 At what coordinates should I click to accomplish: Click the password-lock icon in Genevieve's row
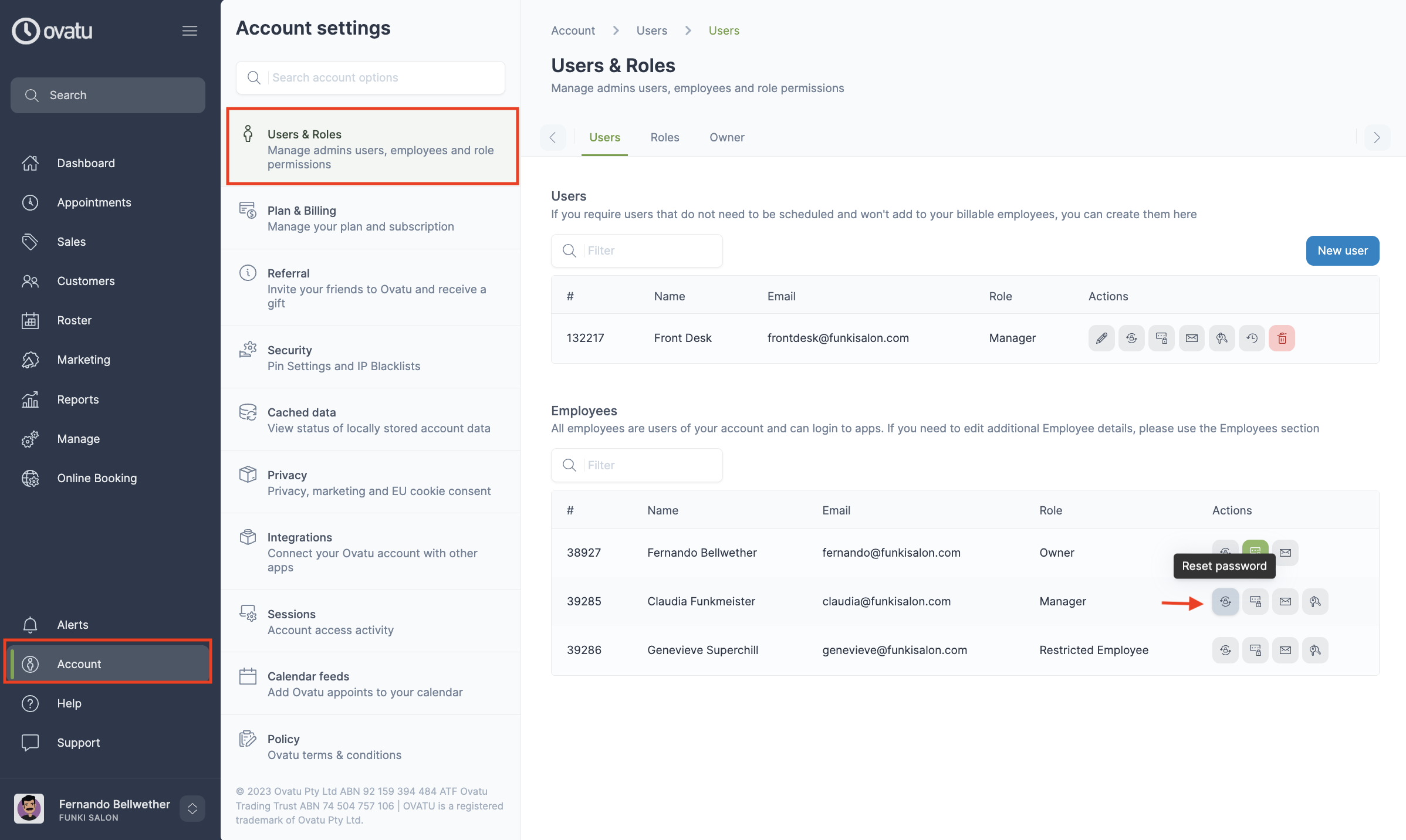point(1255,650)
